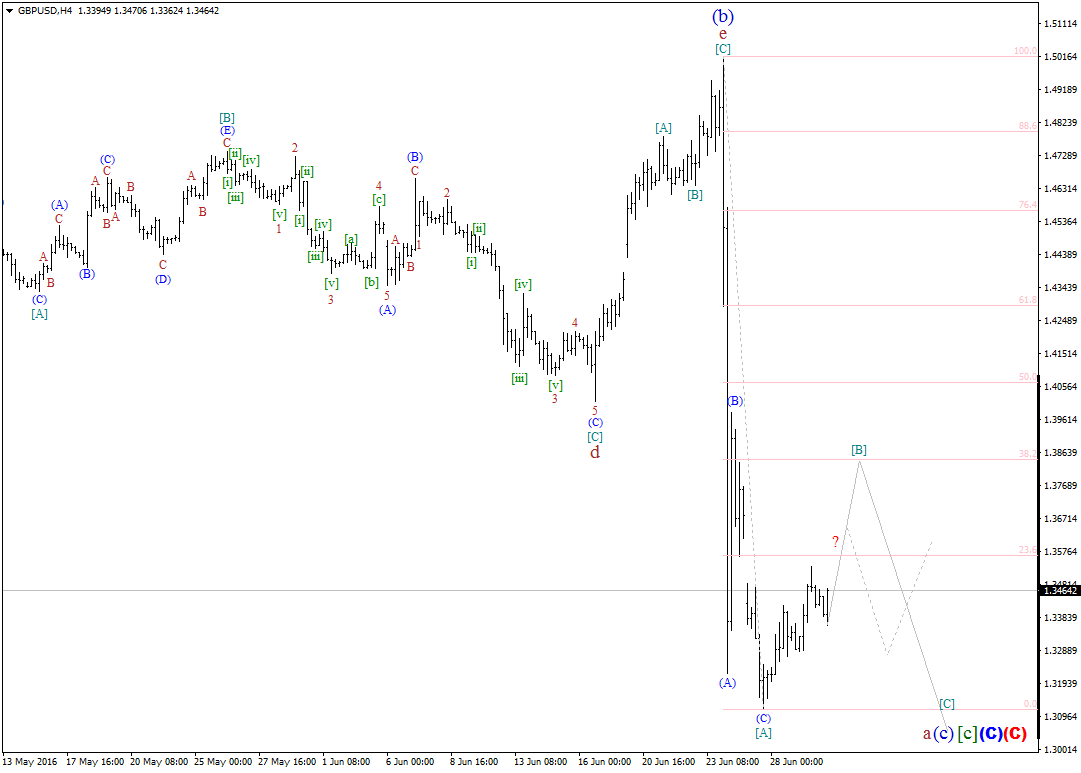Click the green [c] label at bottom right
The image size is (1081, 773).
click(x=966, y=734)
